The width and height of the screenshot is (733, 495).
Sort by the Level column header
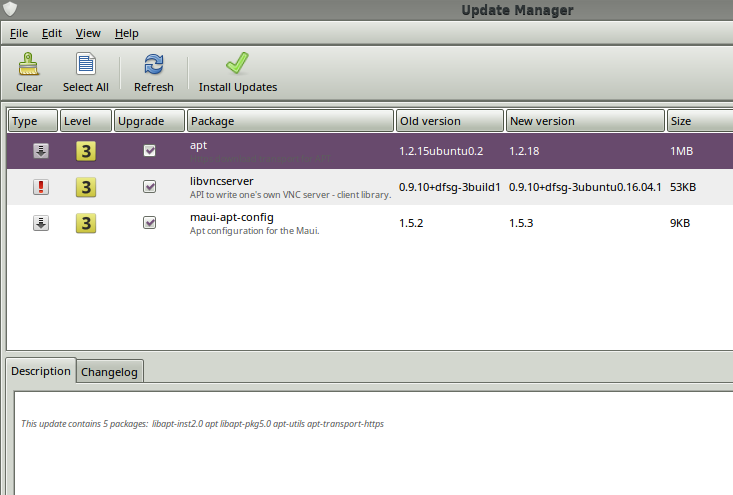85,121
